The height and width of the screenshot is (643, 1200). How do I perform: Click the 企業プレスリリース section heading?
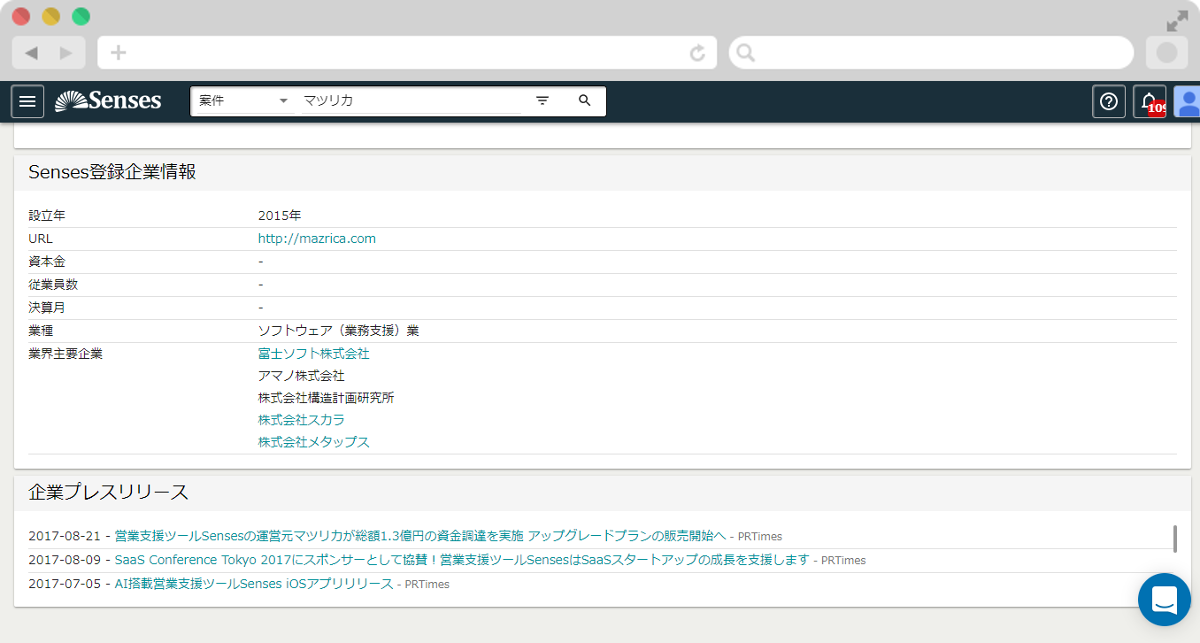(108, 492)
